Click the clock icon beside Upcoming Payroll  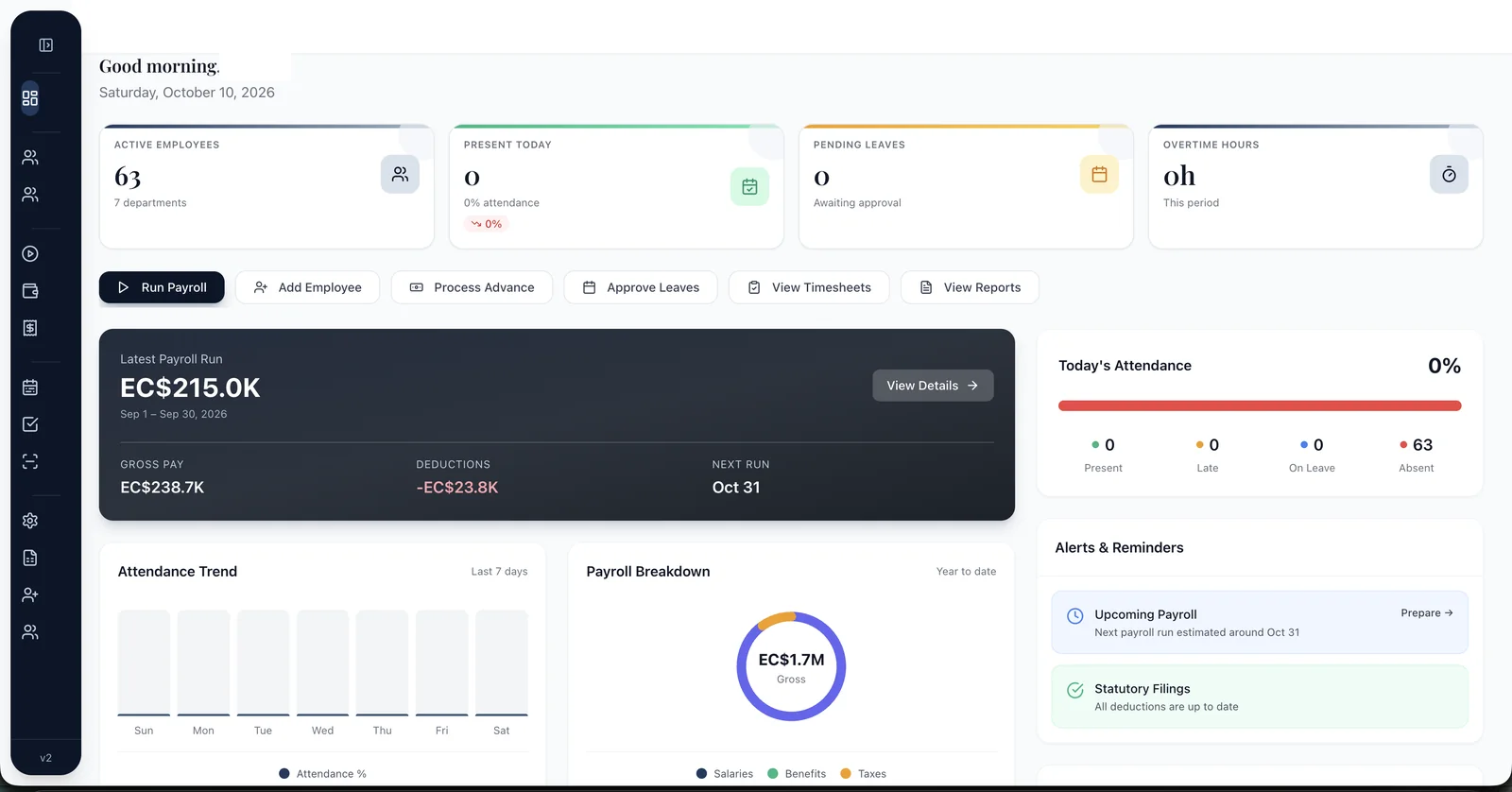click(x=1075, y=616)
